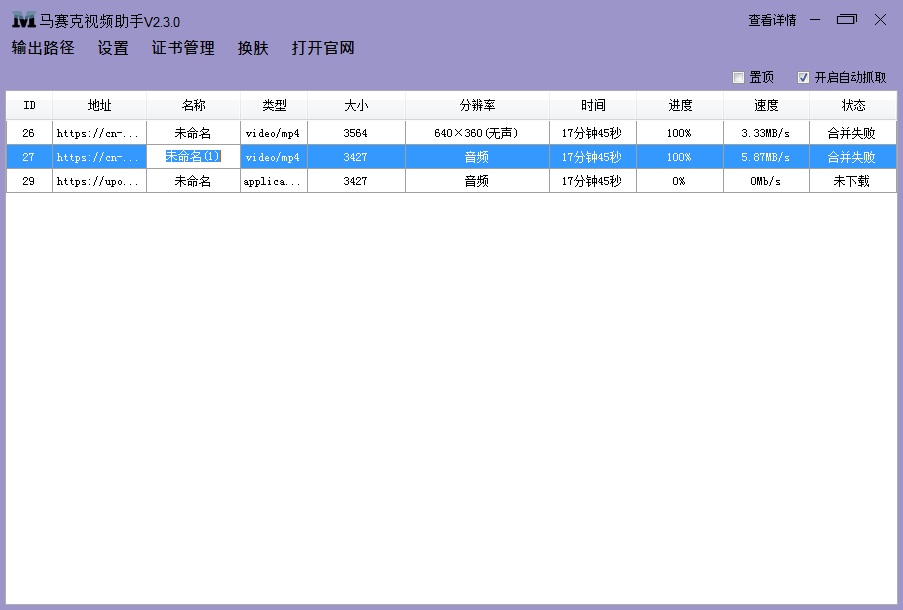Close the application window

click(880, 20)
